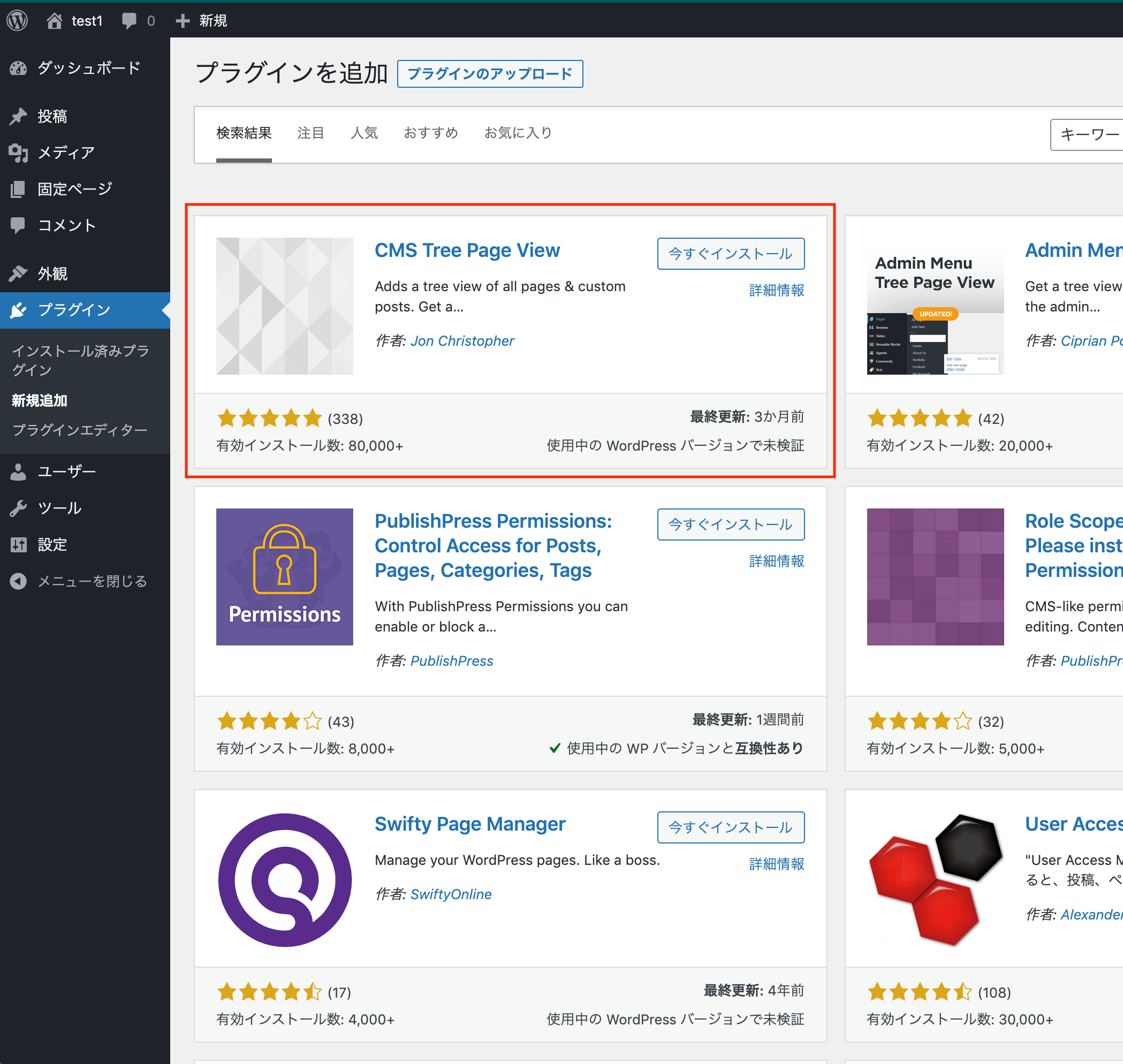Click 今すぐインストール for PublishPress Permissions
1123x1064 pixels.
(x=730, y=524)
